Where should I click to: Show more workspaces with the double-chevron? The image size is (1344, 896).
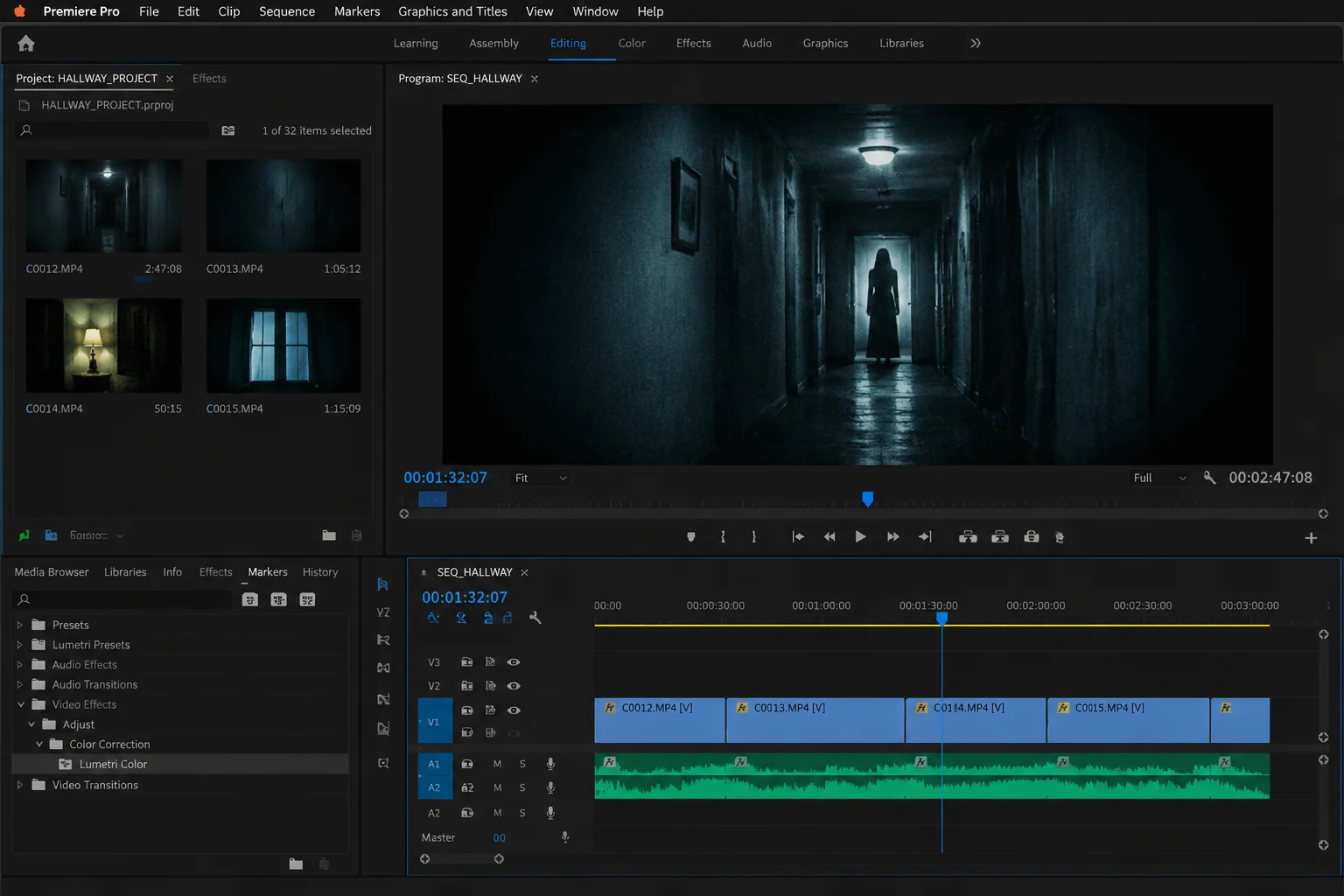click(976, 43)
